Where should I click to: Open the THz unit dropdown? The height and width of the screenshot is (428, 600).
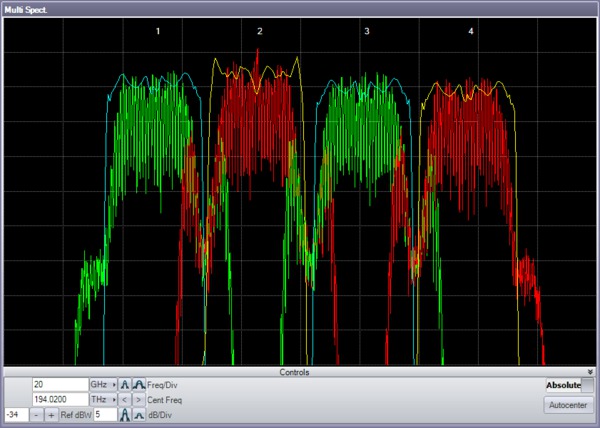pos(103,400)
